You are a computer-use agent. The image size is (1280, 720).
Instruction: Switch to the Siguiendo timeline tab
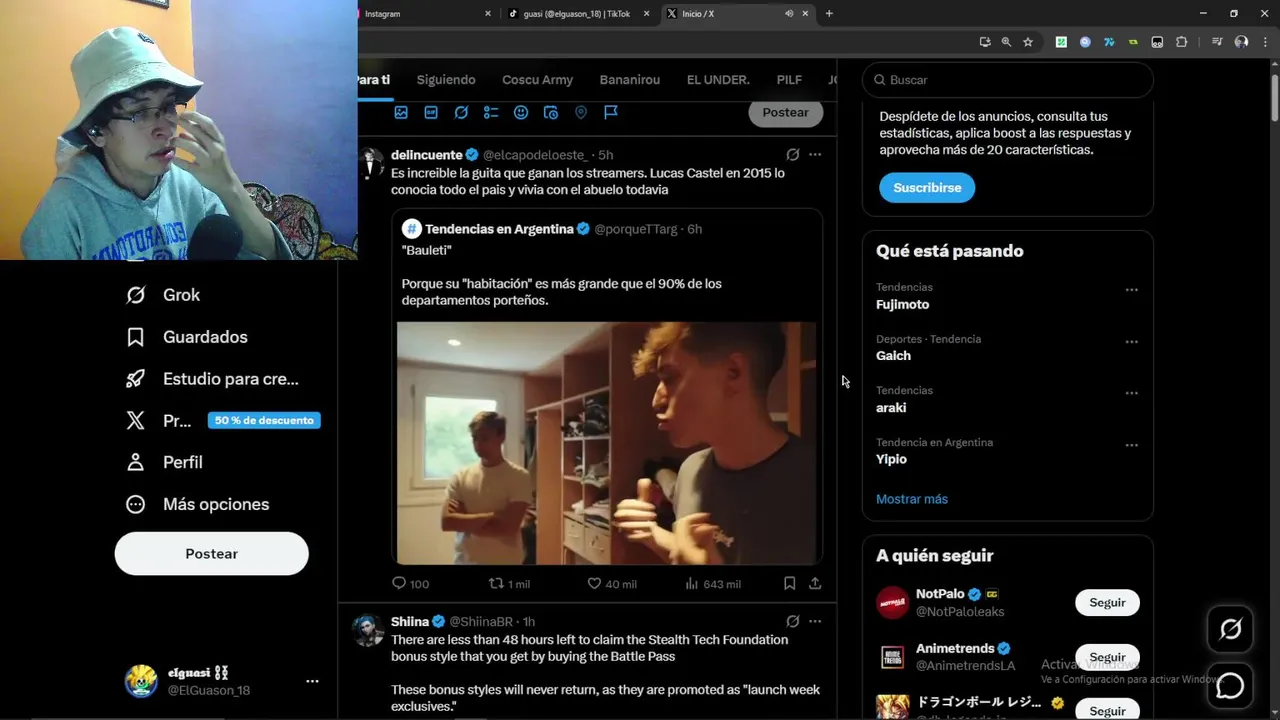coord(446,80)
